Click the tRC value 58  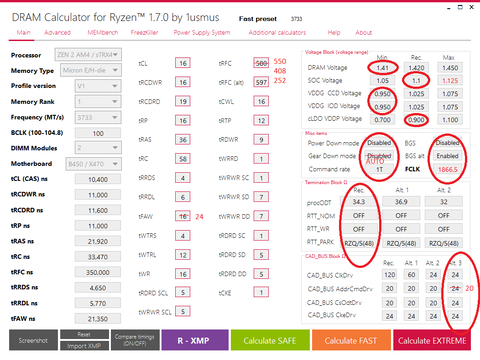click(x=183, y=159)
